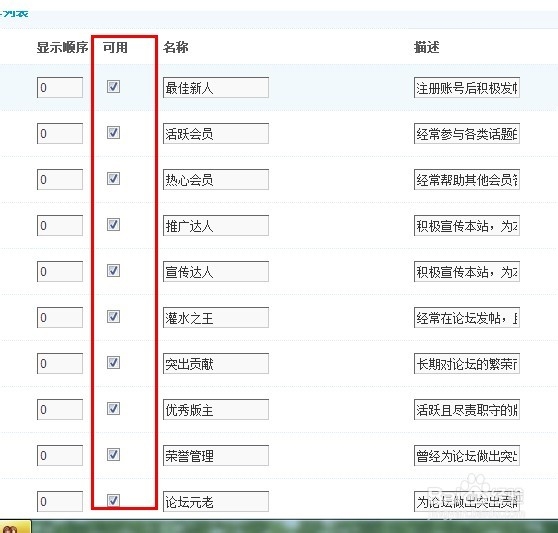This screenshot has height=533, width=558.
Task: Click the display order field for 优秀版主
Action: click(60, 410)
